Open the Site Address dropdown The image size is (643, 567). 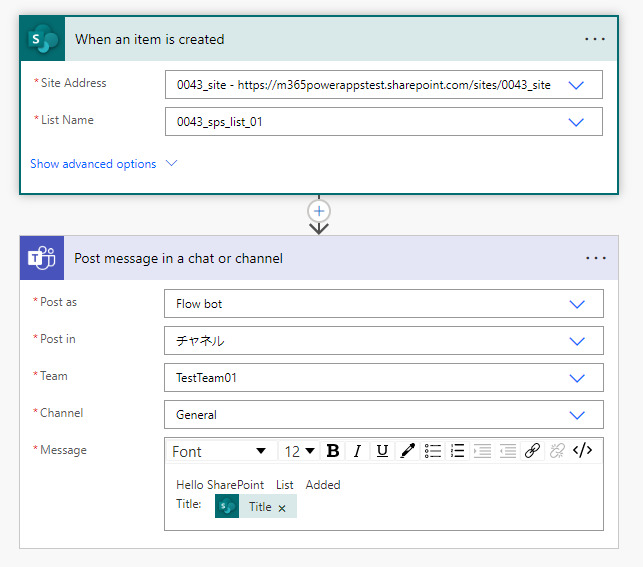pyautogui.click(x=575, y=85)
